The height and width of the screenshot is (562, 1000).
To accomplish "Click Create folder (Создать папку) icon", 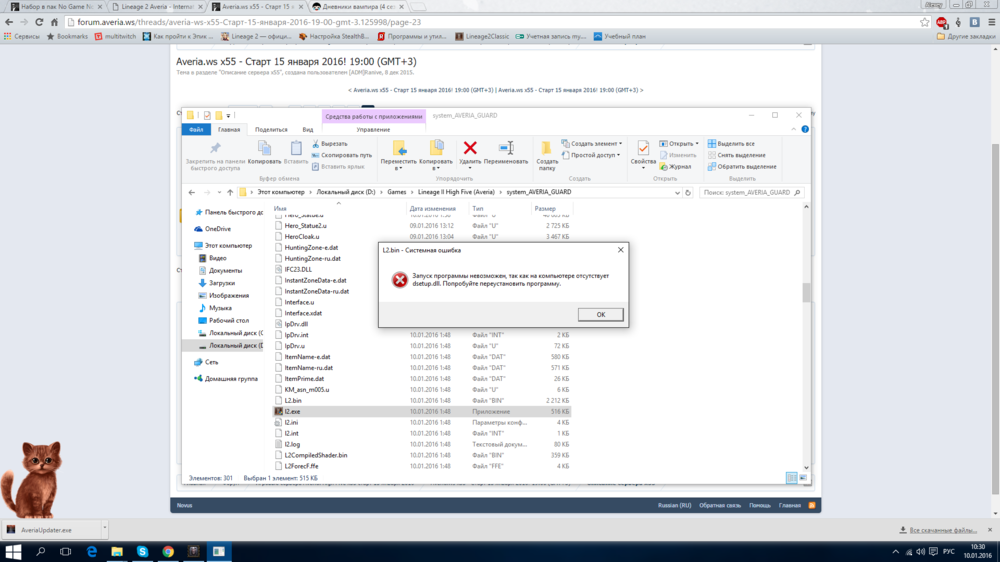I will [547, 150].
